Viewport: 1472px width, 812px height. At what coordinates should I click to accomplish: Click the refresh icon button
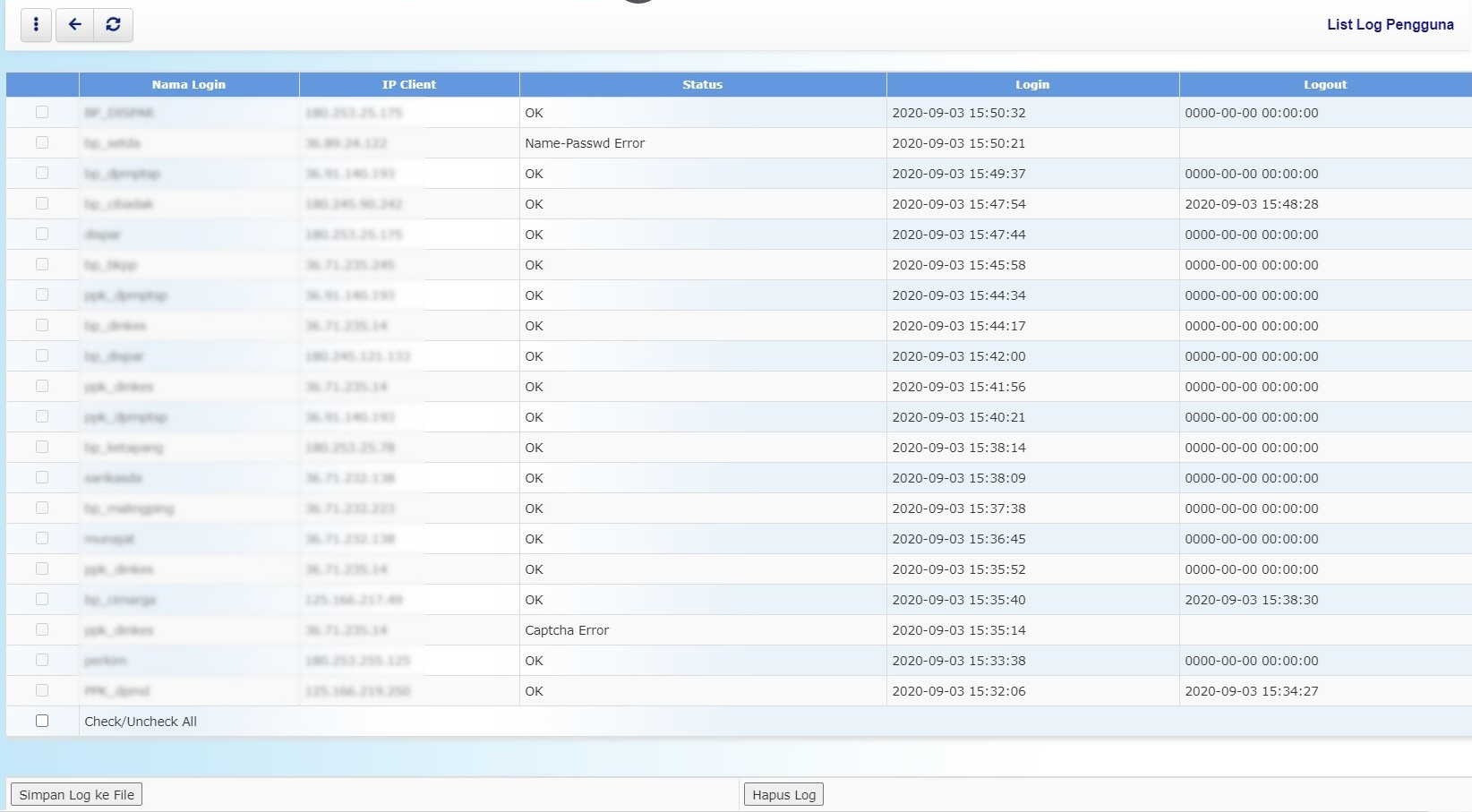click(113, 25)
